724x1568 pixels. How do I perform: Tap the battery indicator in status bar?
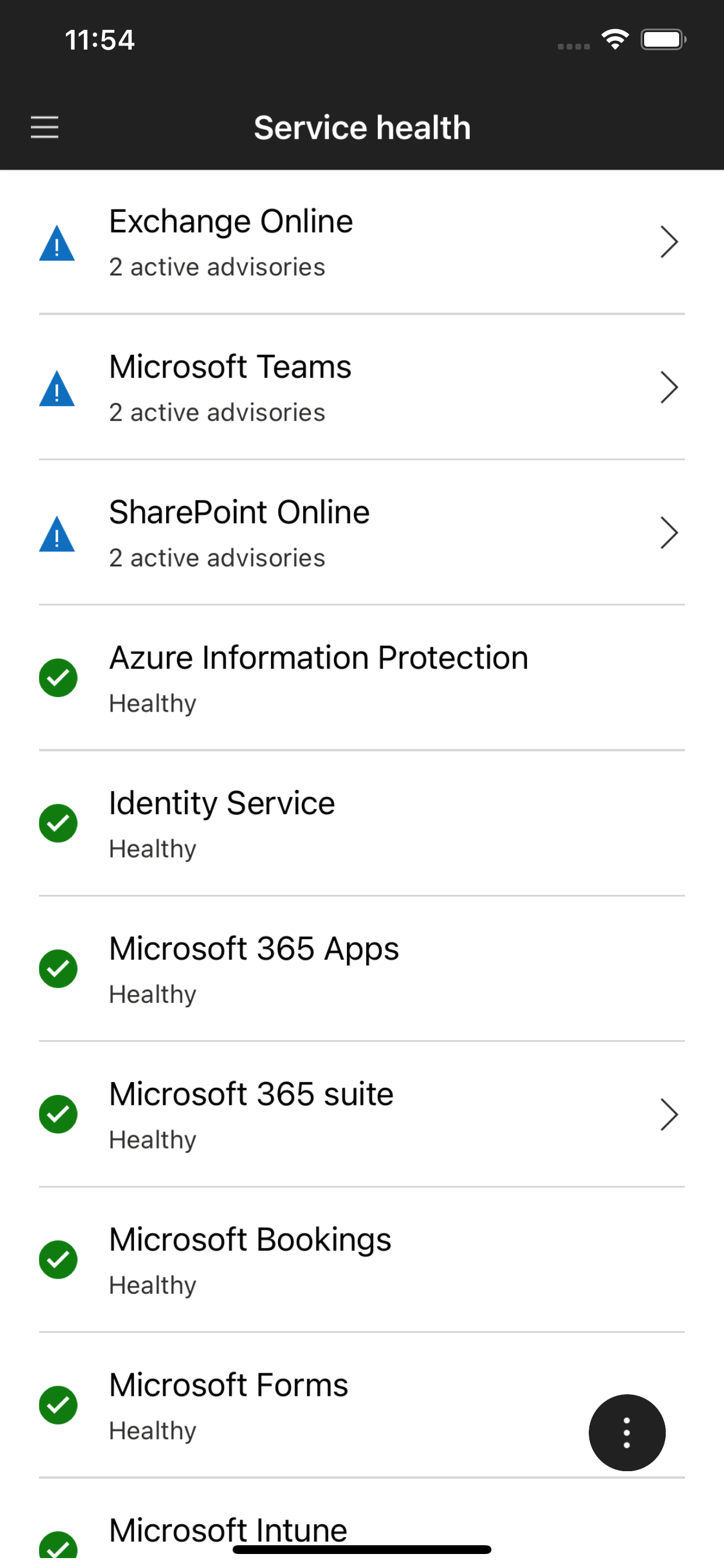[x=664, y=40]
